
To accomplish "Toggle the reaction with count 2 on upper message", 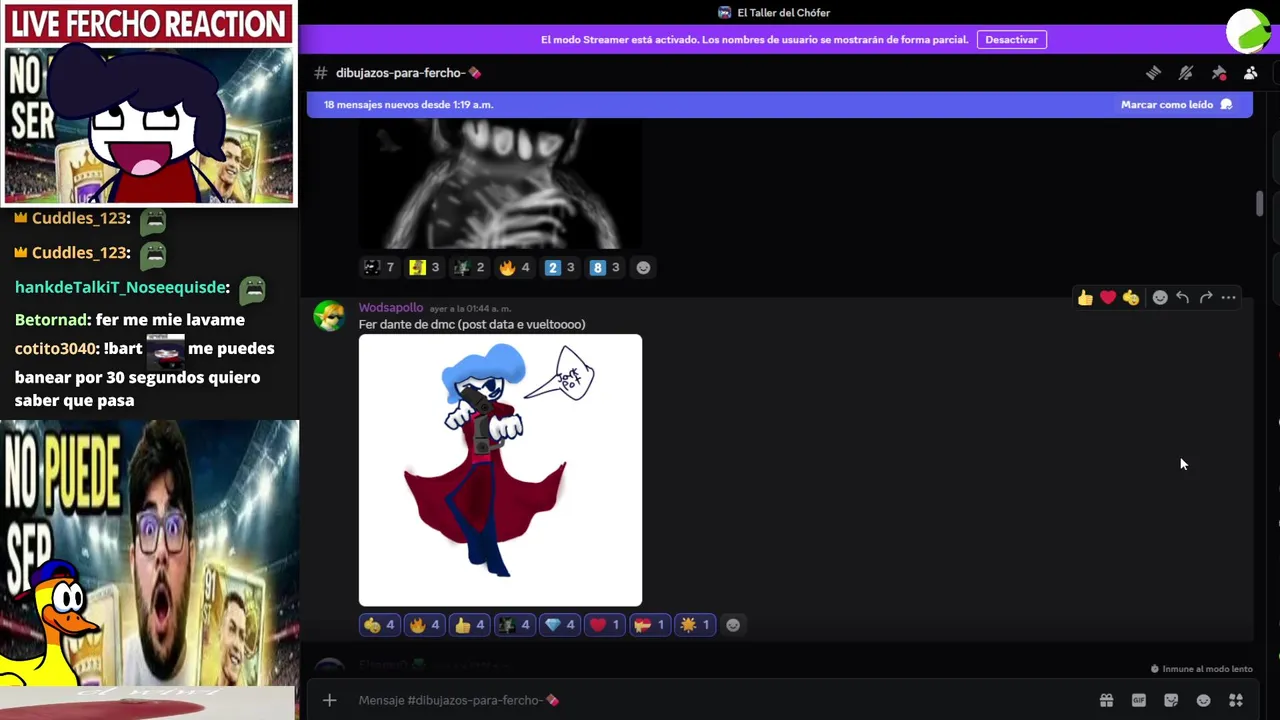I will (469, 267).
